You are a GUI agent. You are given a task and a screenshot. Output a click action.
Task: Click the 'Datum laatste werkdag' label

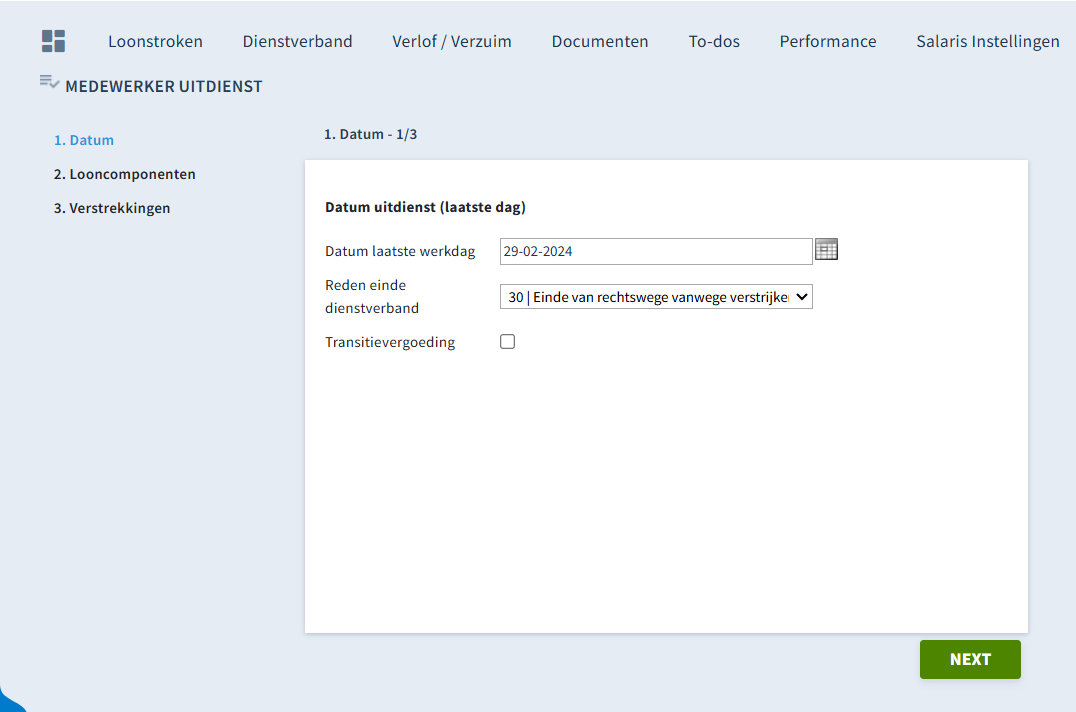click(400, 251)
